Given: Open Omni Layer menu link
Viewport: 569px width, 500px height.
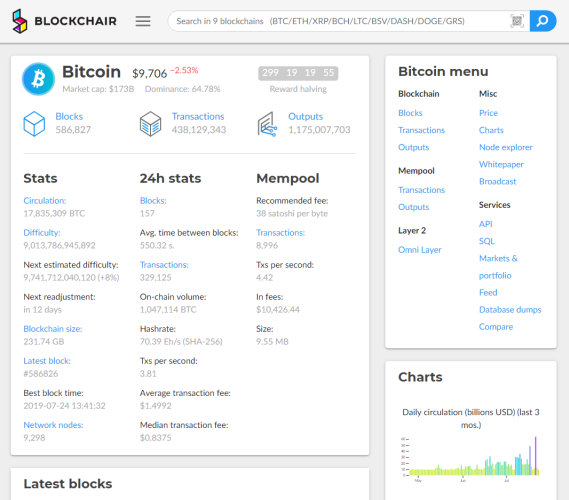Looking at the screenshot, I should [419, 250].
